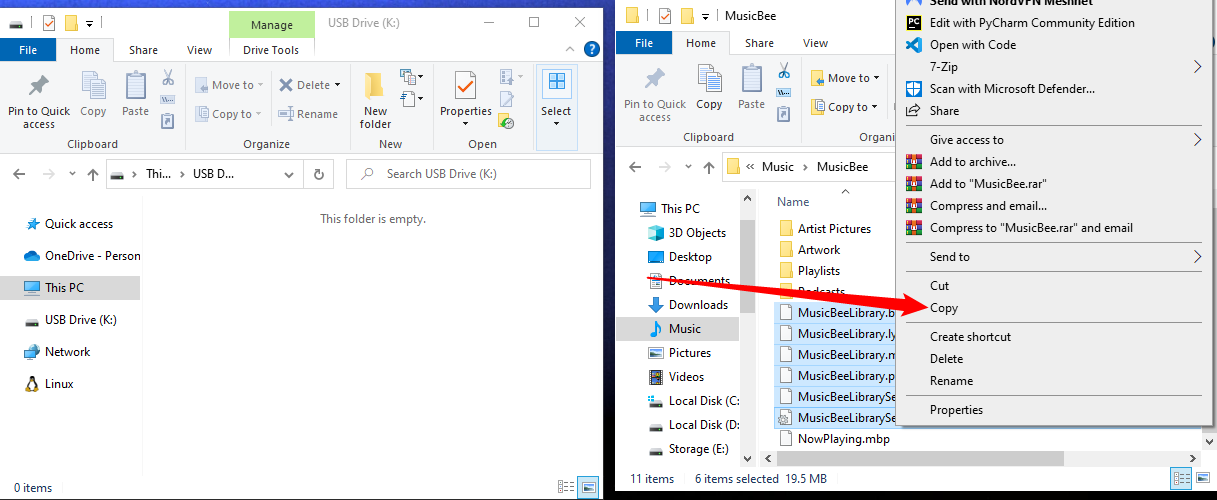1217x500 pixels.
Task: Click the Cut scissors icon in USB Drive ribbon
Action: [x=168, y=77]
